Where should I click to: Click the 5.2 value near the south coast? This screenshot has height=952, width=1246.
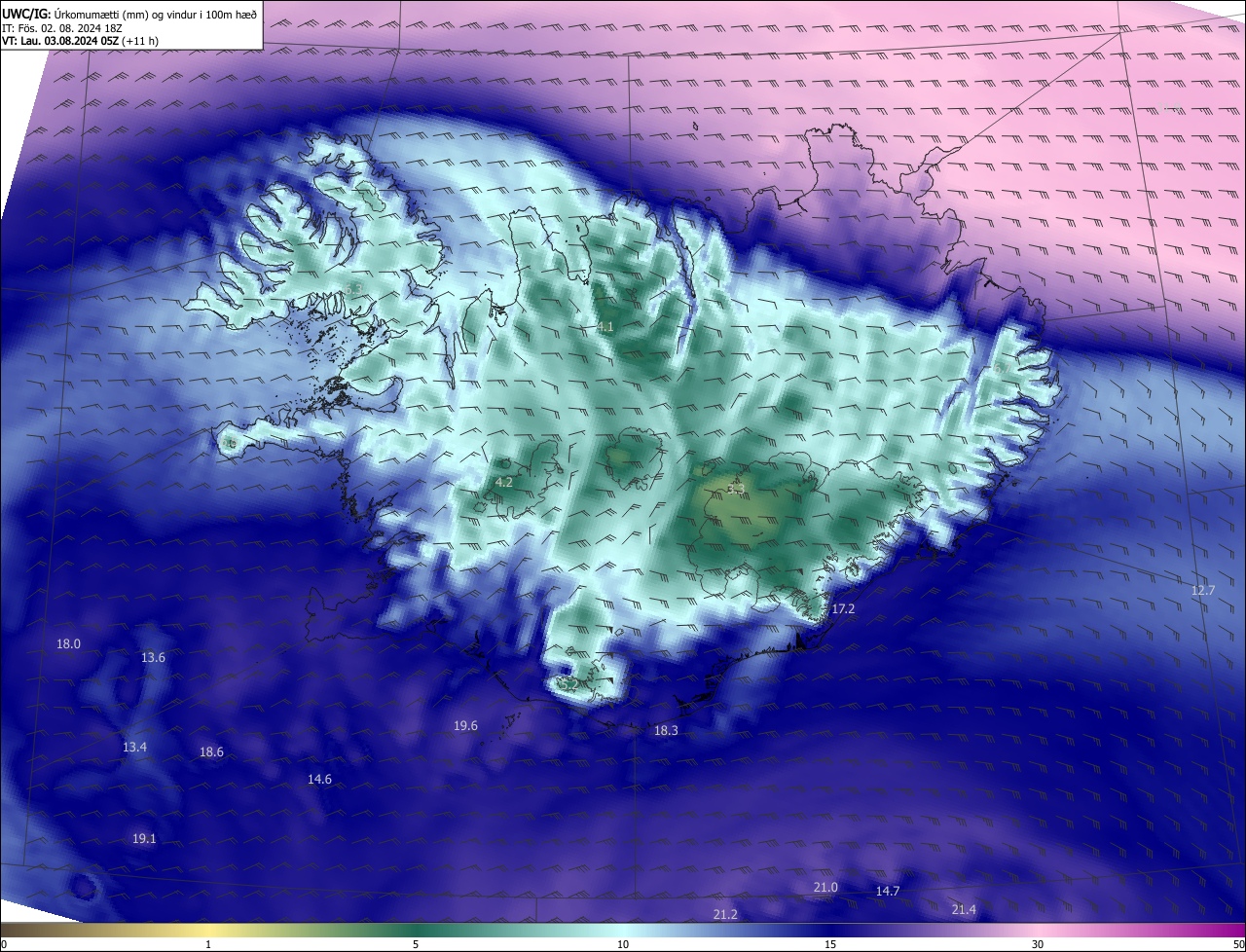pyautogui.click(x=568, y=685)
